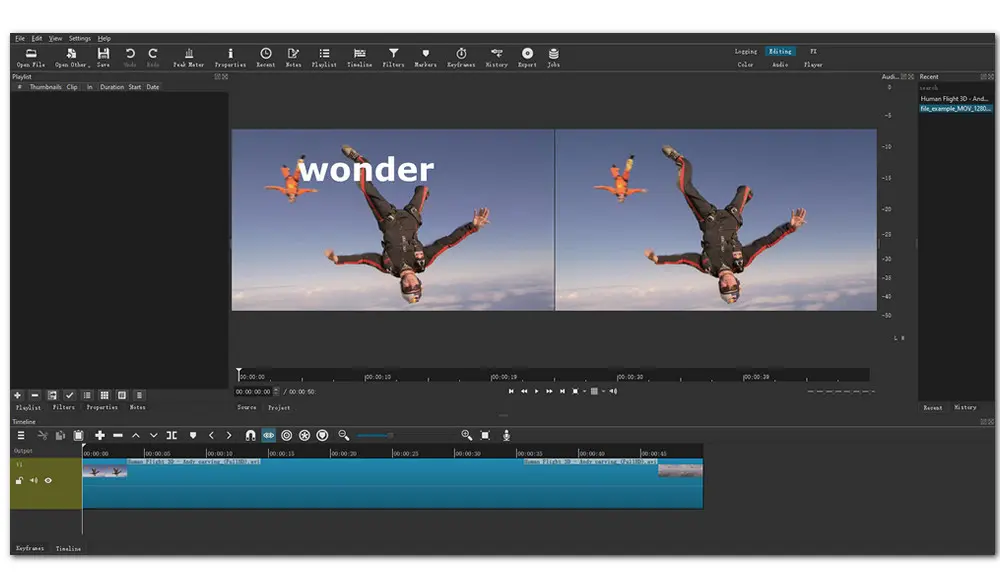
Task: Toggle timeline snapping magnet
Action: coord(251,435)
